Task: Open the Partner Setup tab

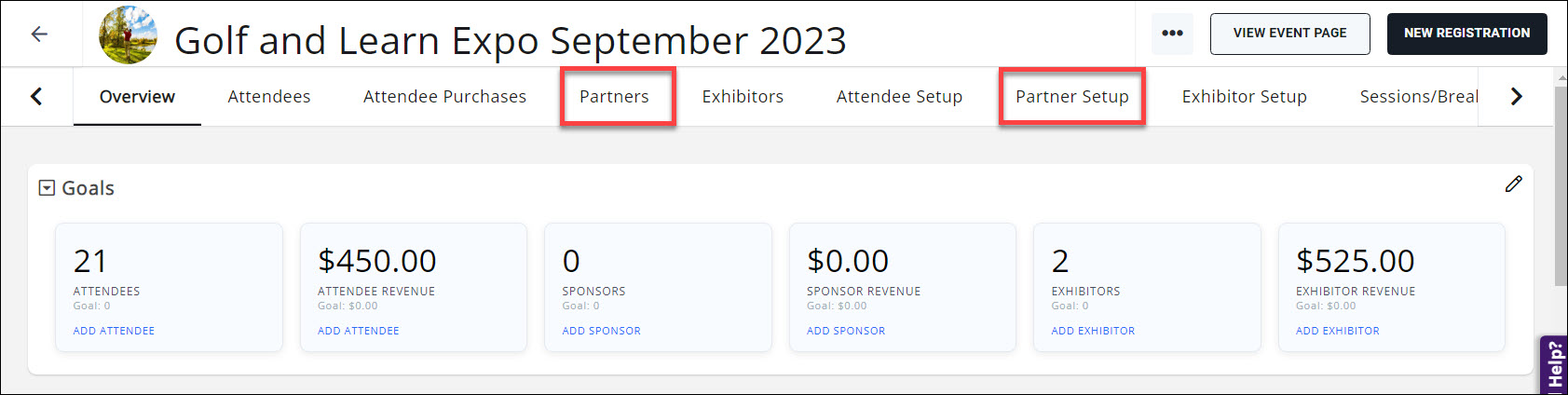Action: tap(1071, 97)
